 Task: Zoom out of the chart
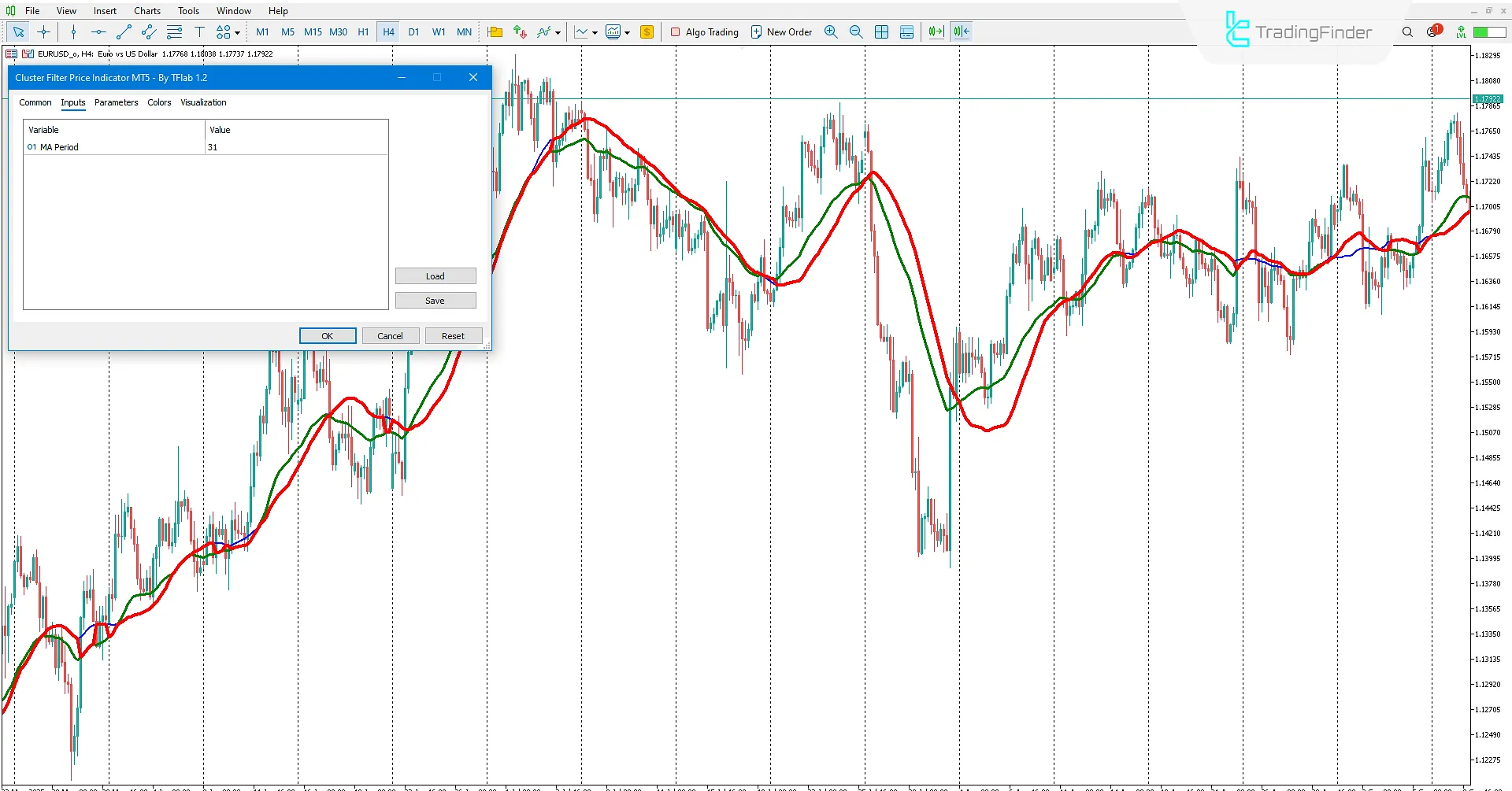(856, 31)
